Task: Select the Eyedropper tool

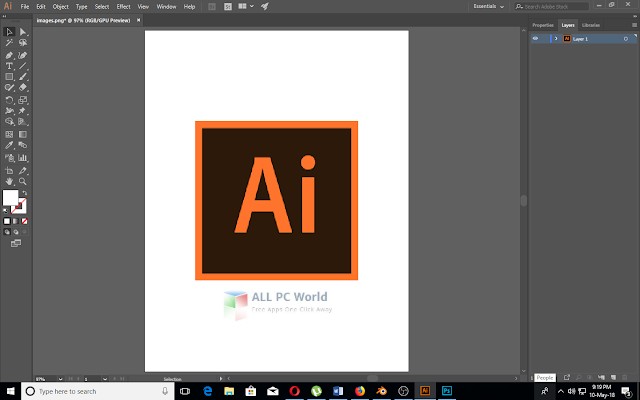Action: coord(9,145)
